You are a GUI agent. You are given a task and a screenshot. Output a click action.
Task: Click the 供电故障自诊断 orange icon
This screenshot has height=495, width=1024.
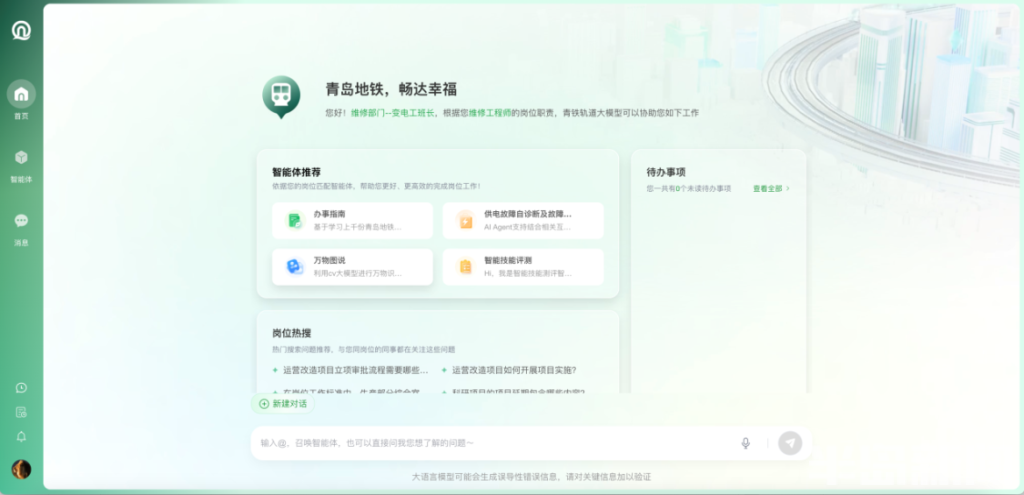[x=466, y=220]
